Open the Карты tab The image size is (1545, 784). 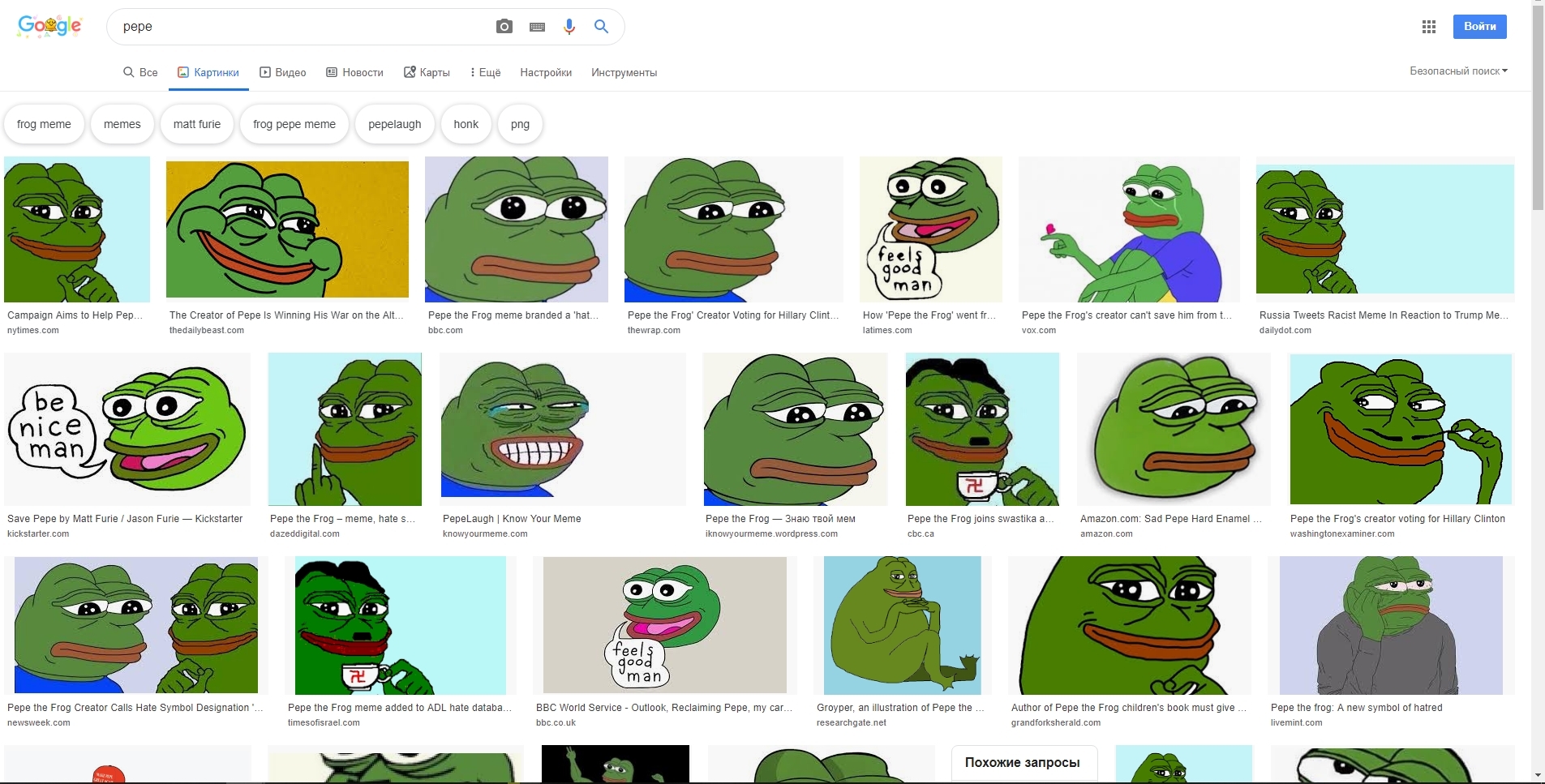427,72
